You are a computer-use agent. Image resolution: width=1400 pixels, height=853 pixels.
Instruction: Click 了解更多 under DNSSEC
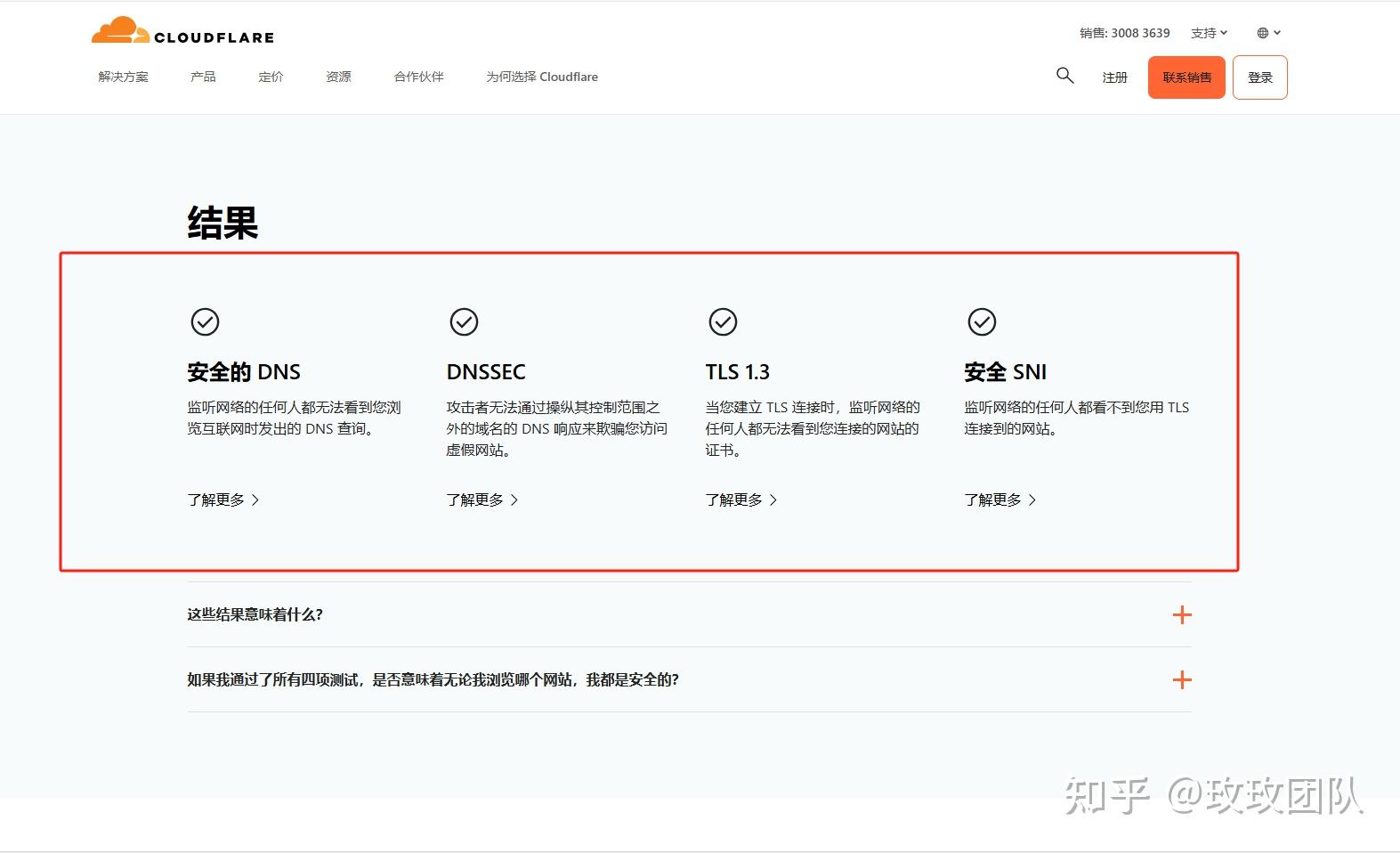(482, 500)
